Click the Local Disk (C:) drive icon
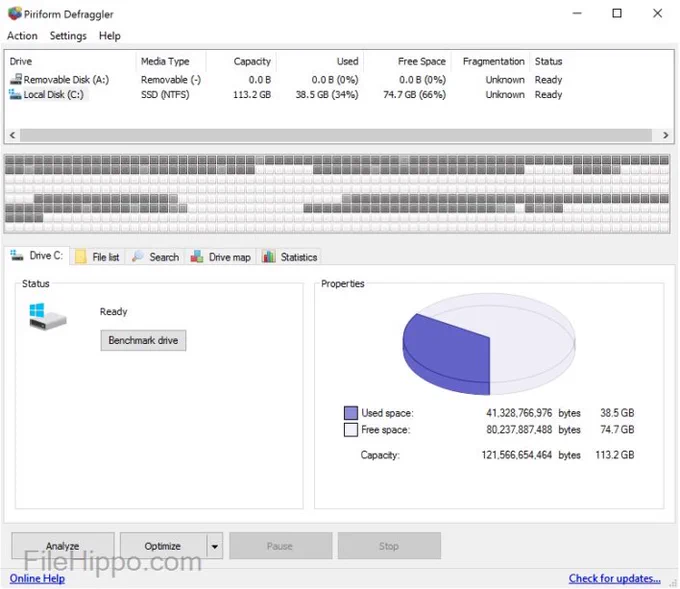Screen dimensions: 680x589 [15, 94]
